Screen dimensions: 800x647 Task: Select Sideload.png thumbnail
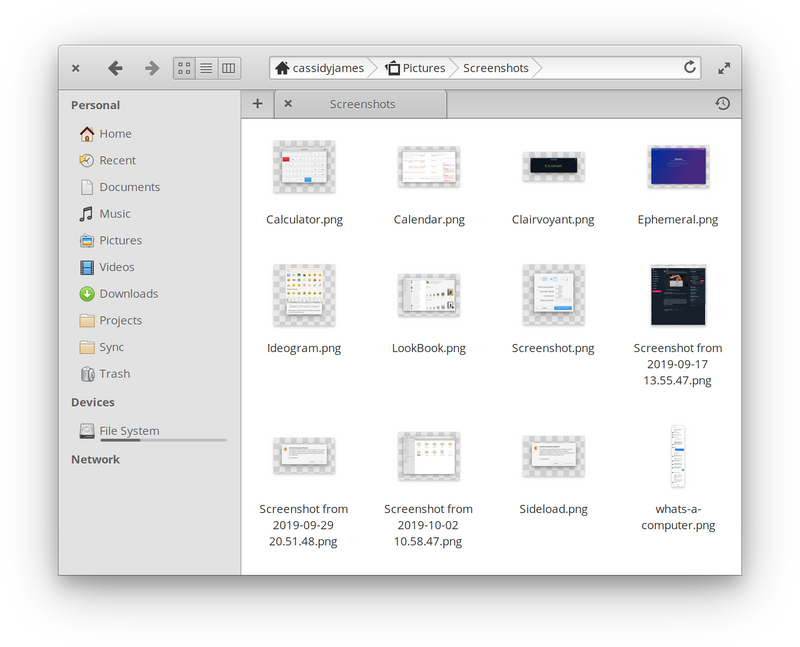(553, 456)
